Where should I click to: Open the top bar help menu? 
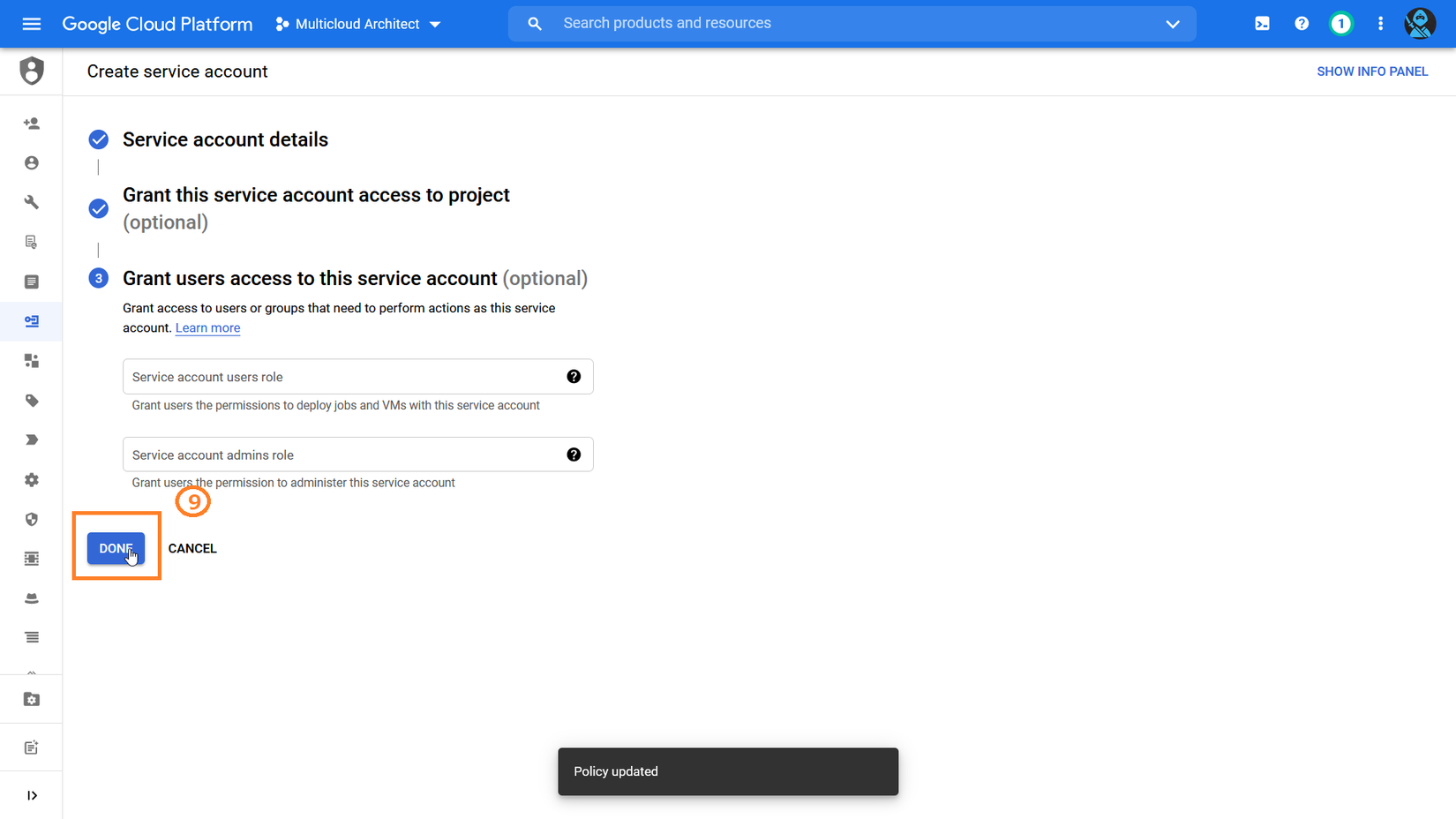[1302, 24]
